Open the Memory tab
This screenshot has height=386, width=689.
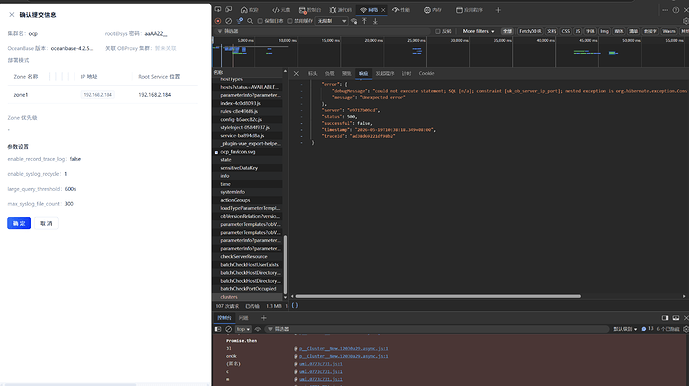(x=433, y=10)
